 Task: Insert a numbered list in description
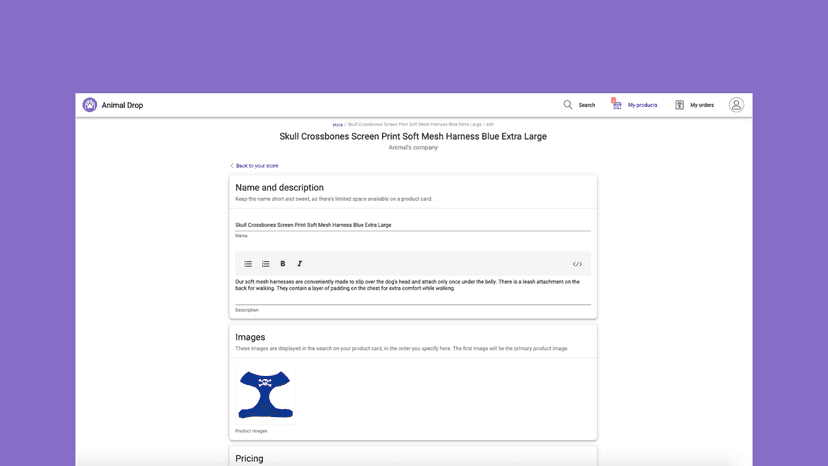(266, 264)
